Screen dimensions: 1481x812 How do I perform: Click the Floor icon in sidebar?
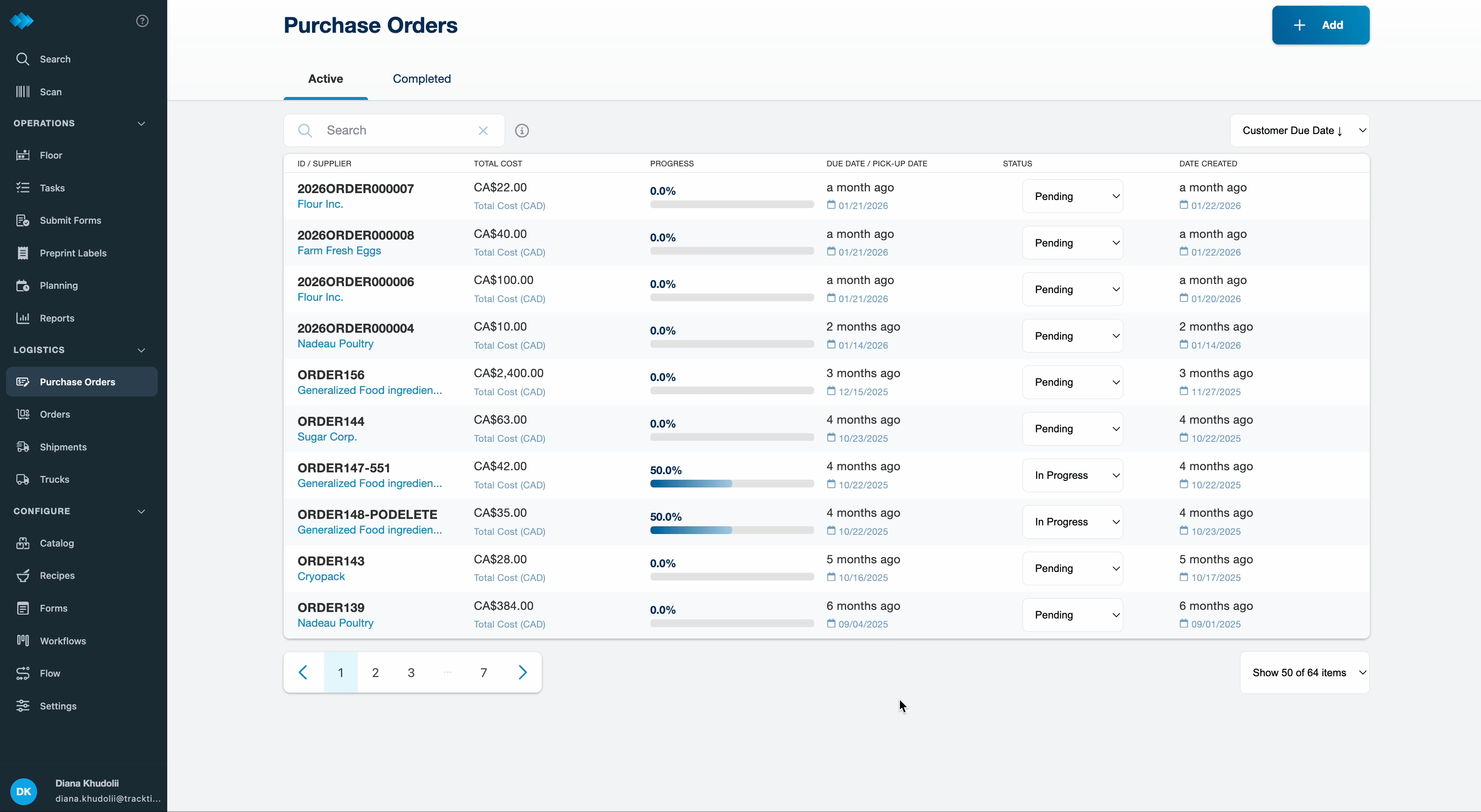pyautogui.click(x=23, y=155)
